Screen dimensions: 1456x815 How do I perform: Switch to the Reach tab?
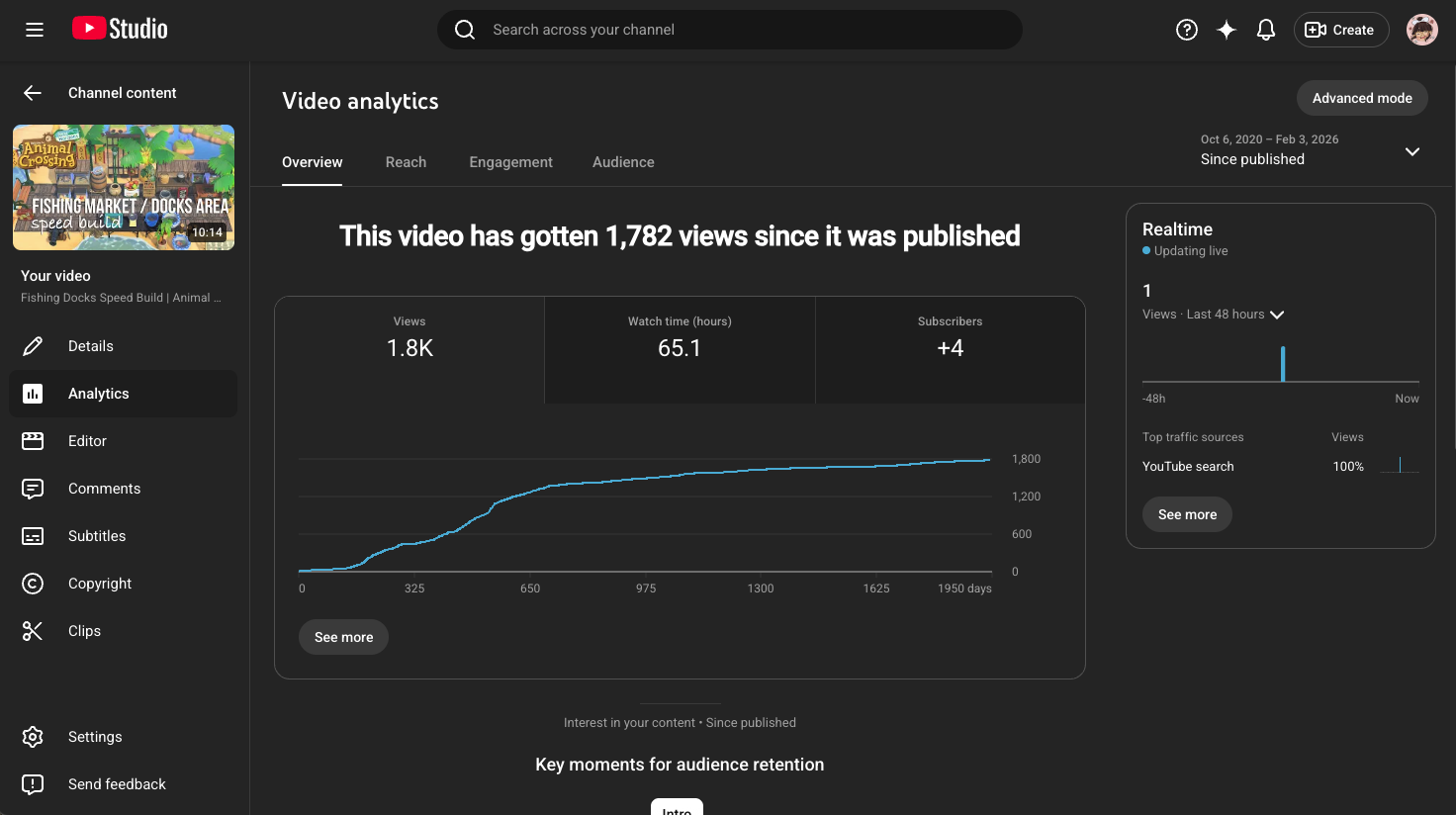406,161
